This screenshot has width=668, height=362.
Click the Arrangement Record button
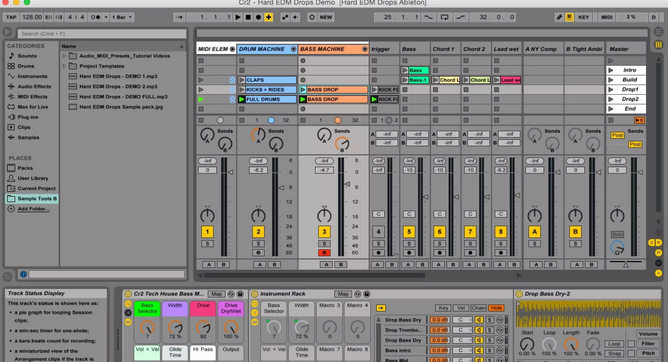258,17
